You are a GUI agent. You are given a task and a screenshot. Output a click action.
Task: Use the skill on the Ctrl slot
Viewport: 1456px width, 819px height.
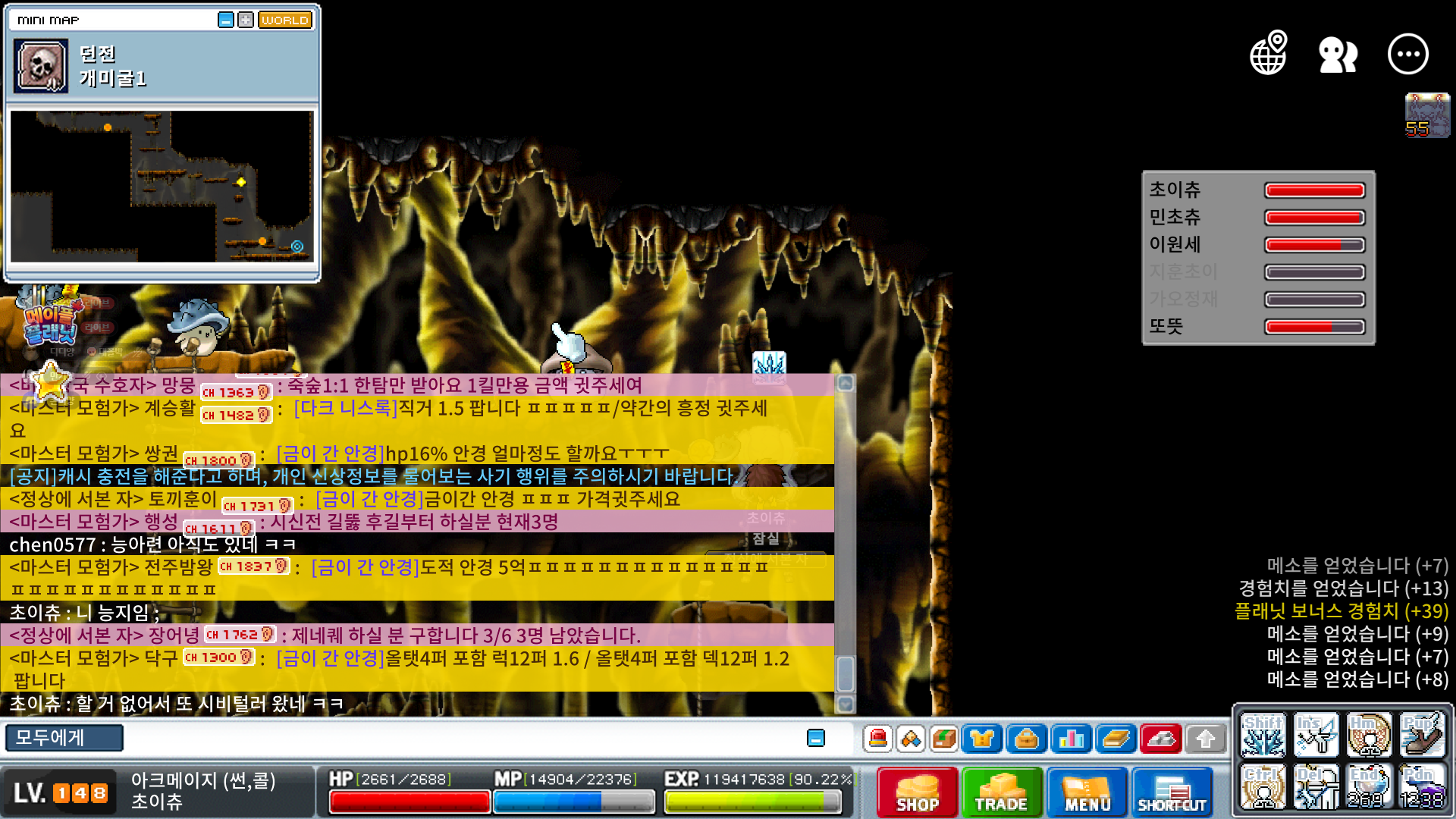[1263, 787]
